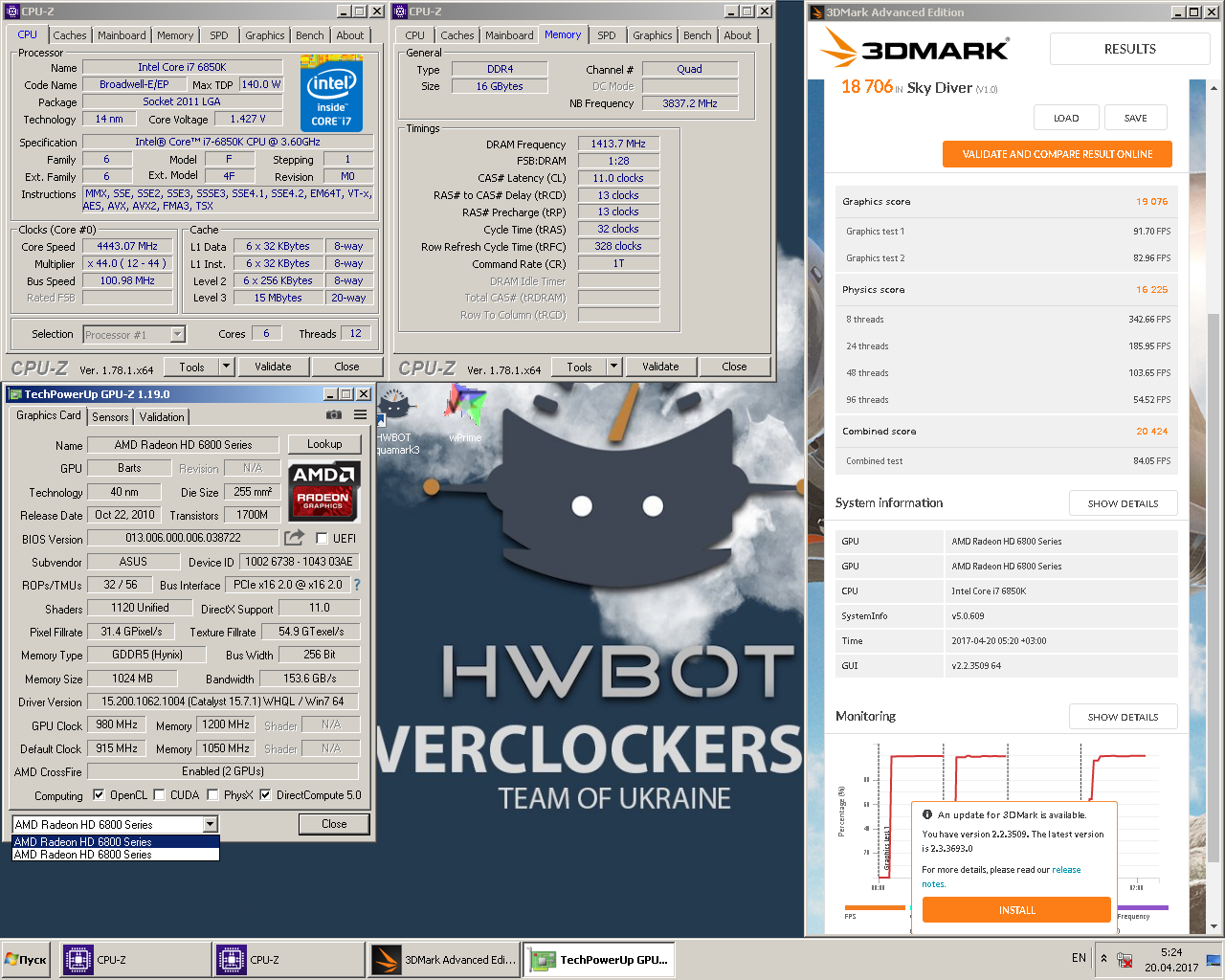Image resolution: width=1225 pixels, height=980 pixels.
Task: Click INSTALL in the 3DMark update popup
Action: click(x=1016, y=910)
